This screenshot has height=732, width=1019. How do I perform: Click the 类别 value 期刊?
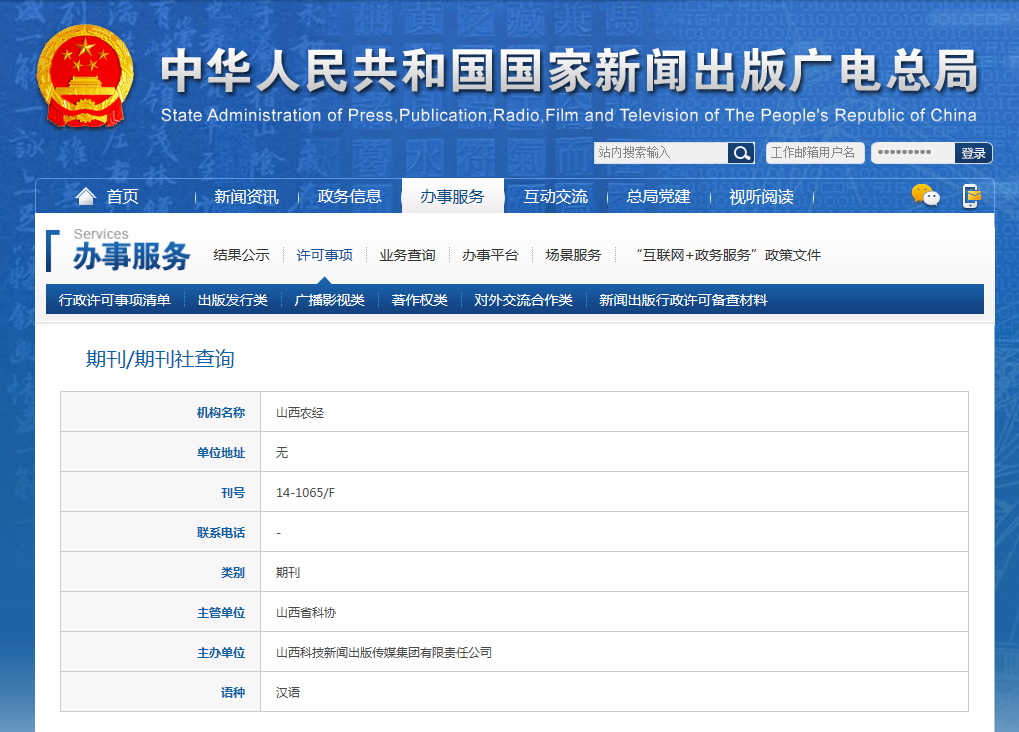pyautogui.click(x=287, y=572)
